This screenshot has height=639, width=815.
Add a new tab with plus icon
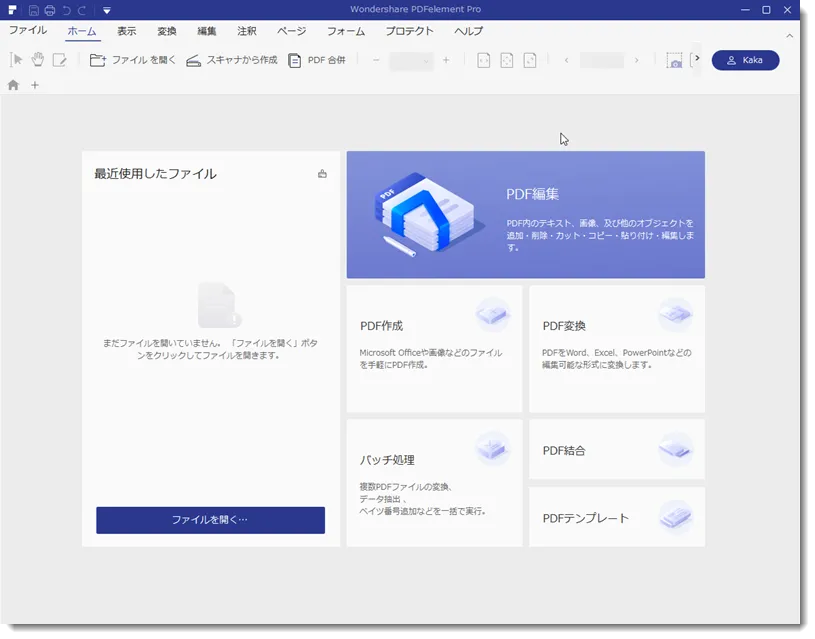click(x=35, y=85)
